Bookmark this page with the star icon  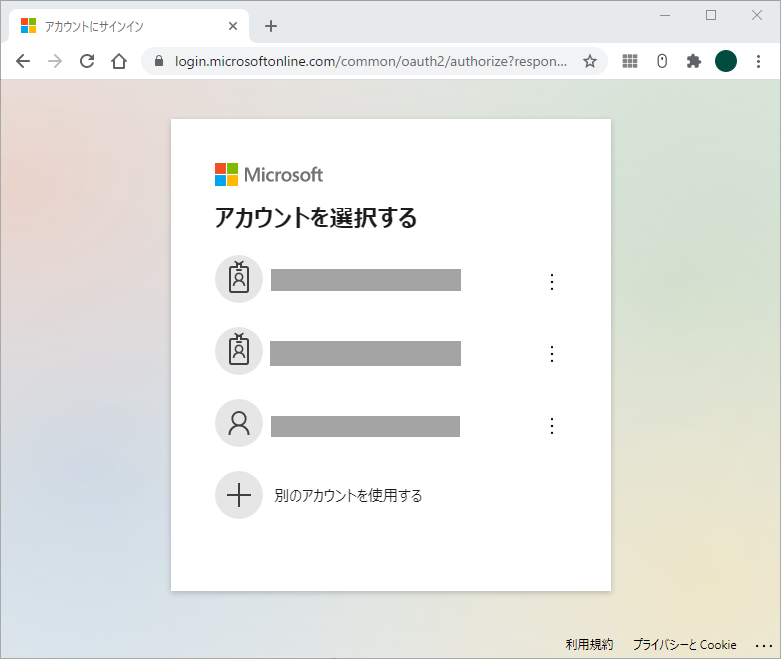click(x=590, y=61)
